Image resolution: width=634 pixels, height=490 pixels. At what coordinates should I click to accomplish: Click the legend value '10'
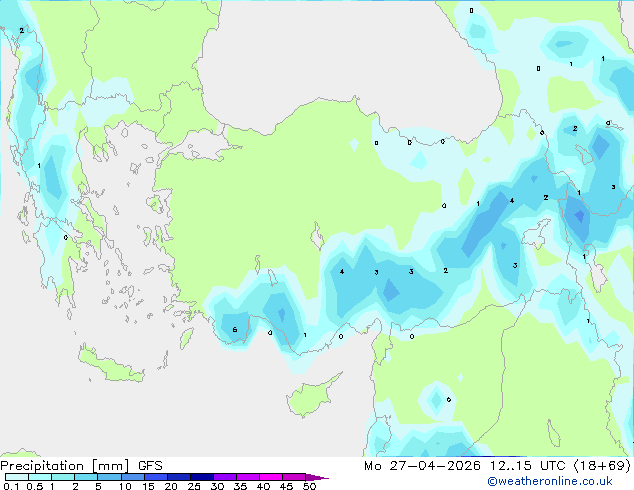(125, 486)
